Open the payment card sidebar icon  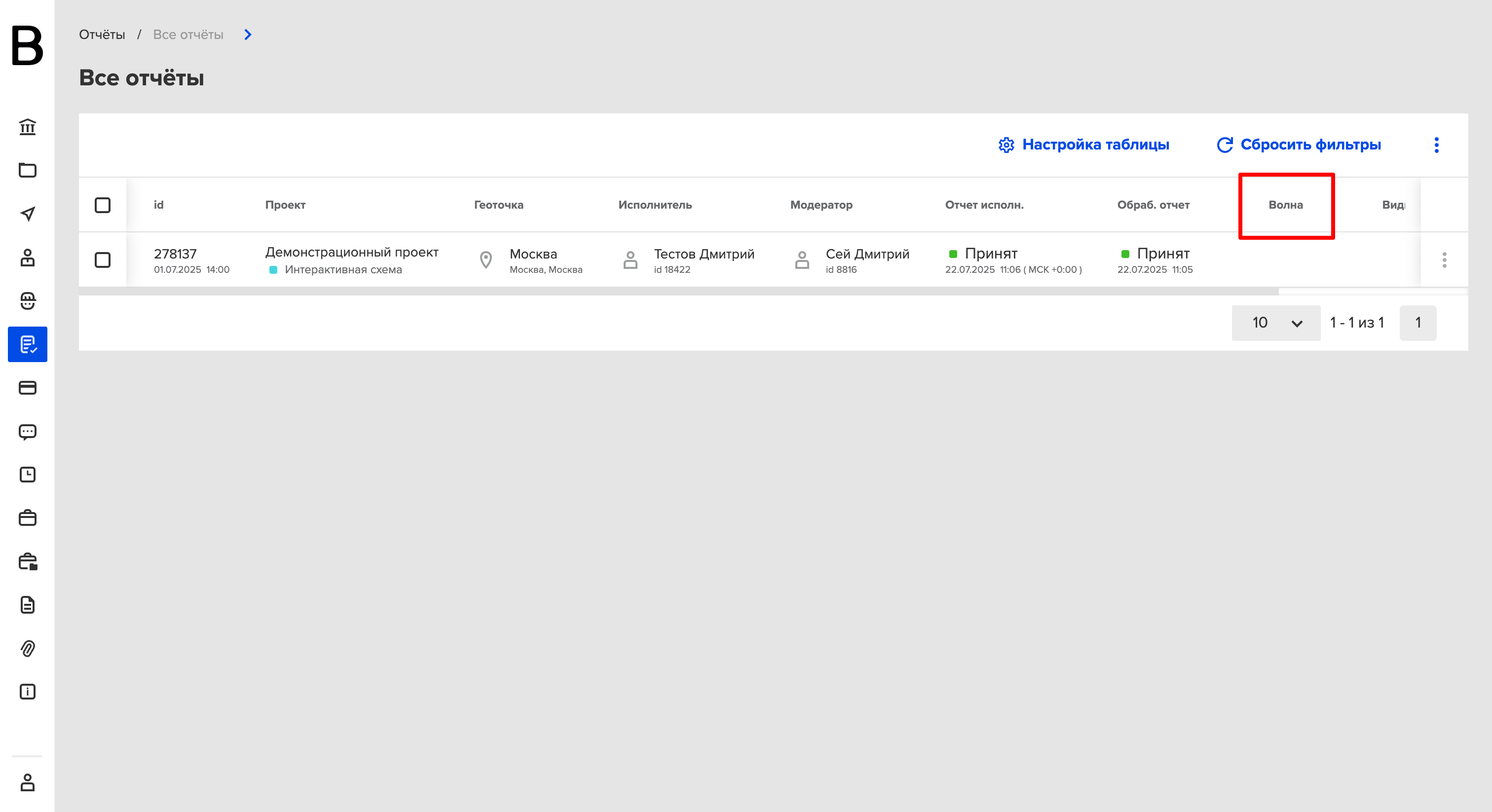[x=27, y=387]
